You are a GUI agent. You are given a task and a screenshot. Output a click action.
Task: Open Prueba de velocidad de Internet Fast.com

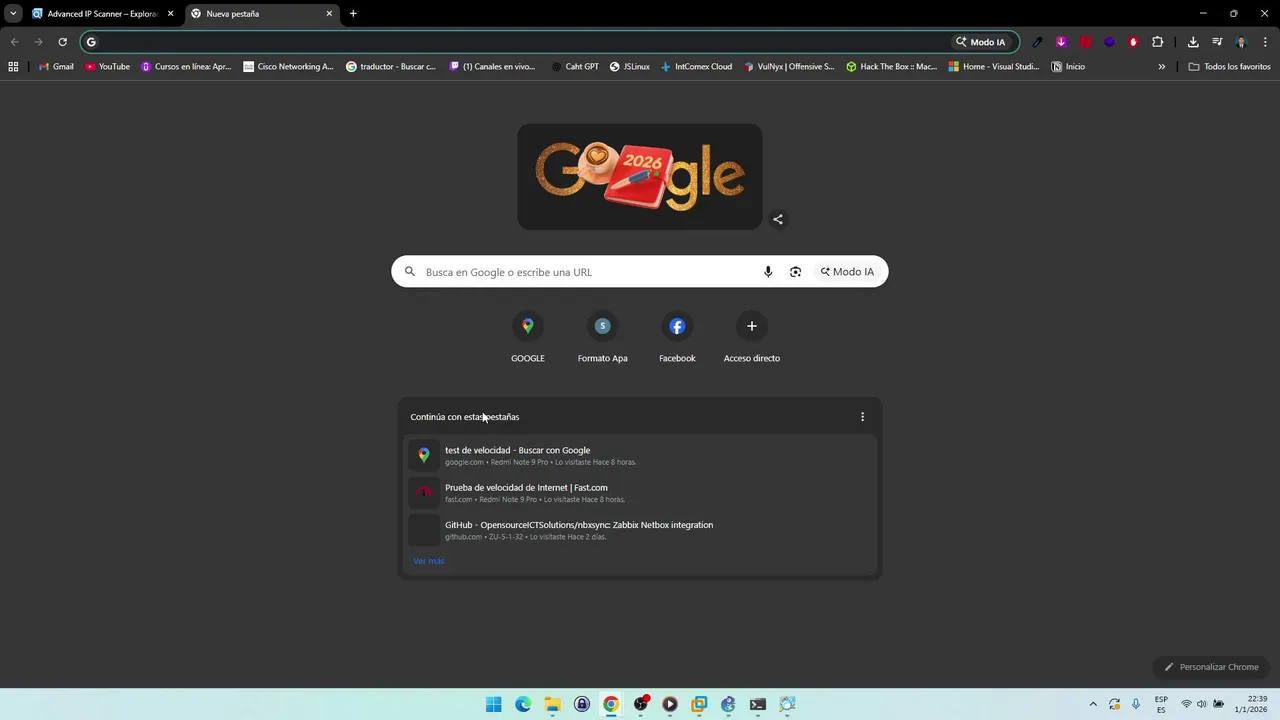640,493
